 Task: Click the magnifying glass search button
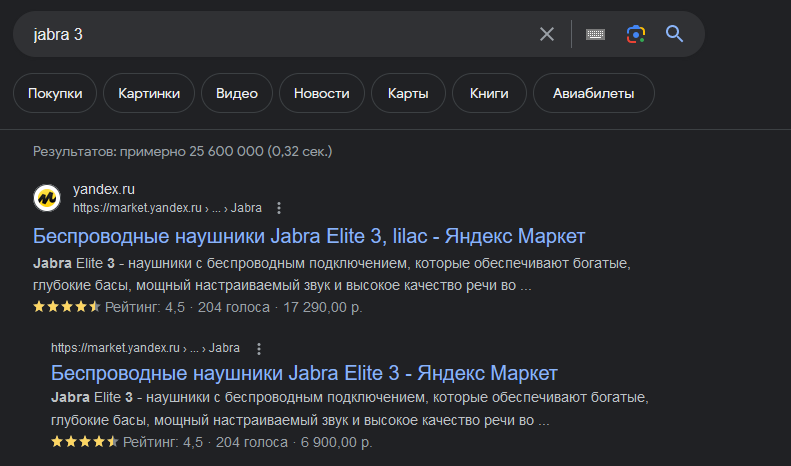(675, 34)
